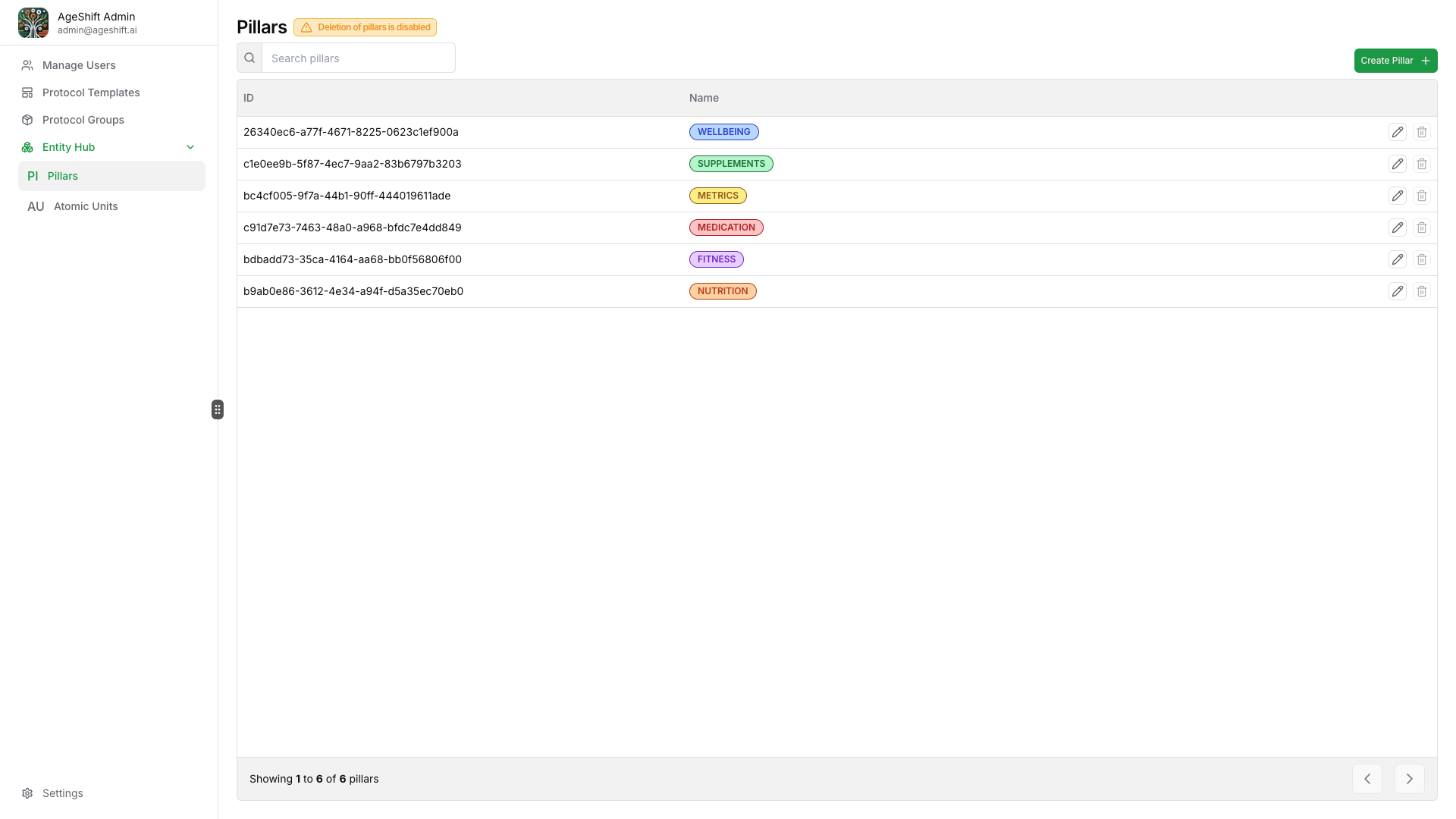Screen dimensions: 1456x819
Task: Edit the WELLBEING pillar with the pencil icon
Action: [x=1398, y=131]
